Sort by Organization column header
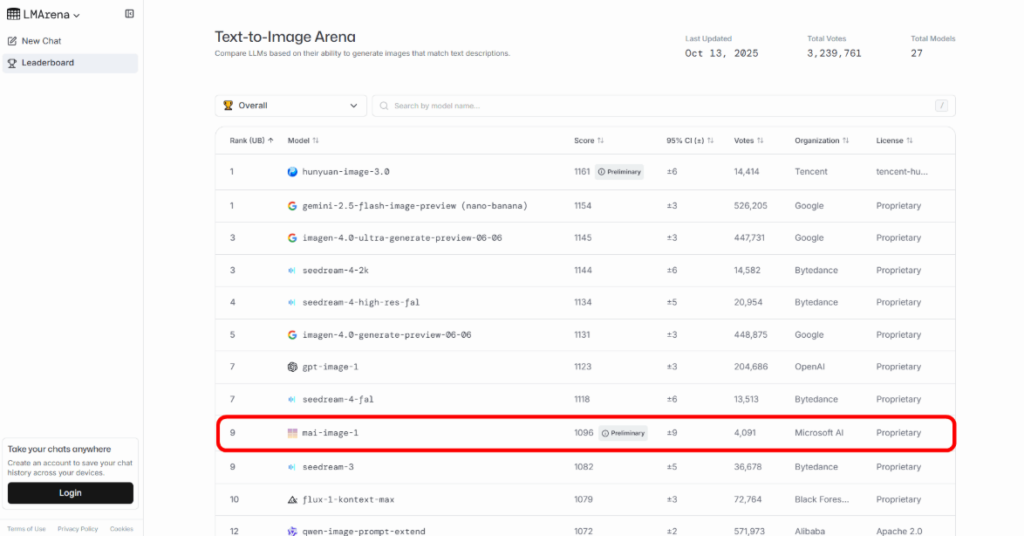Viewport: 1024px width, 536px height. click(x=821, y=141)
